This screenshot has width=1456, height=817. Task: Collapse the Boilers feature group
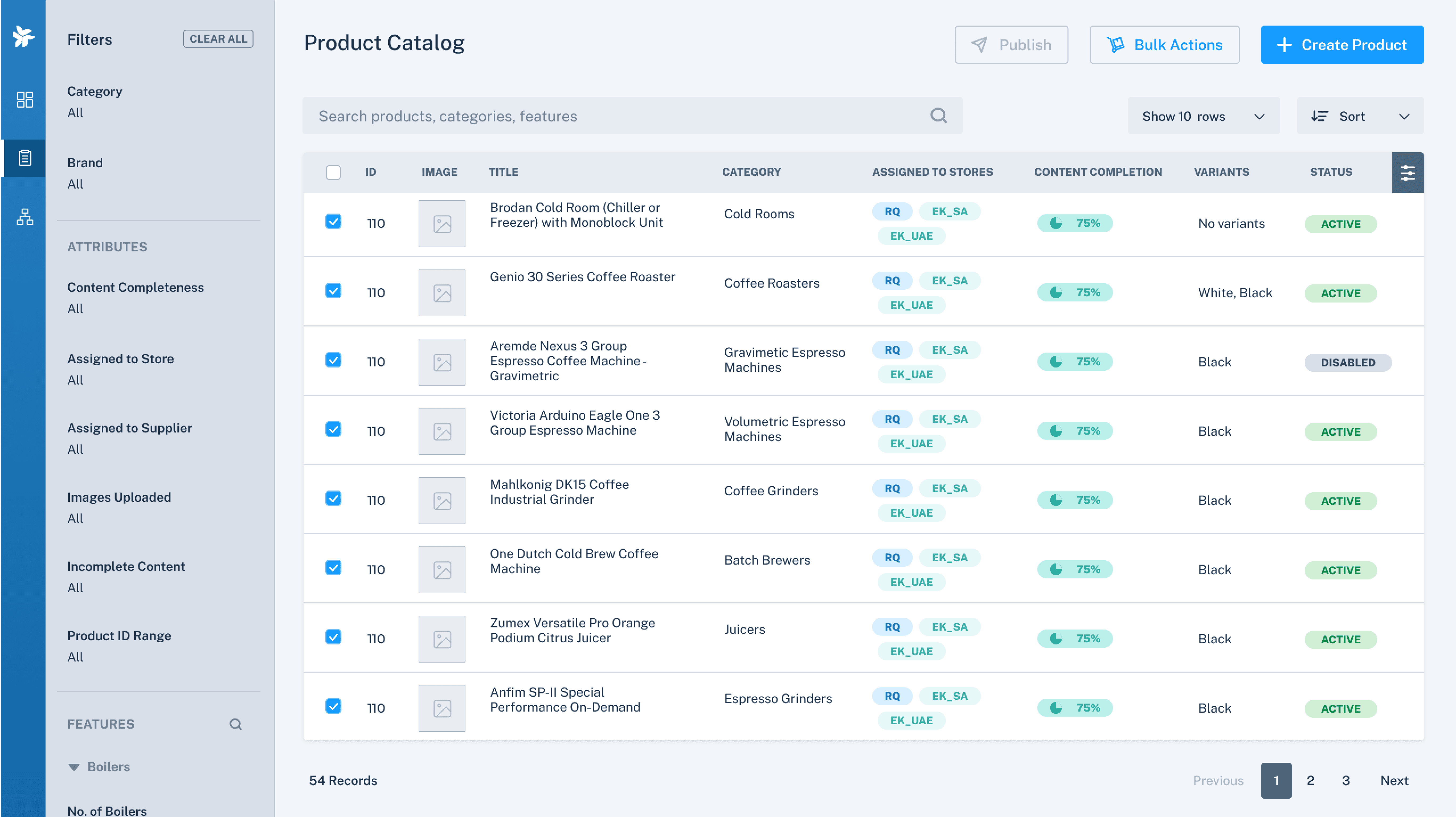[74, 767]
